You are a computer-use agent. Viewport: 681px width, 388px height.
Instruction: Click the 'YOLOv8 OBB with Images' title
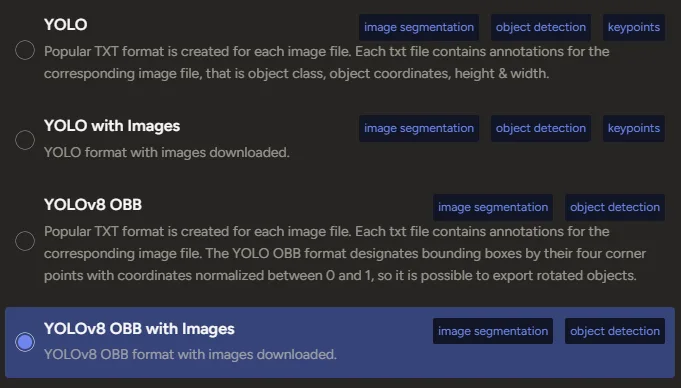point(139,329)
